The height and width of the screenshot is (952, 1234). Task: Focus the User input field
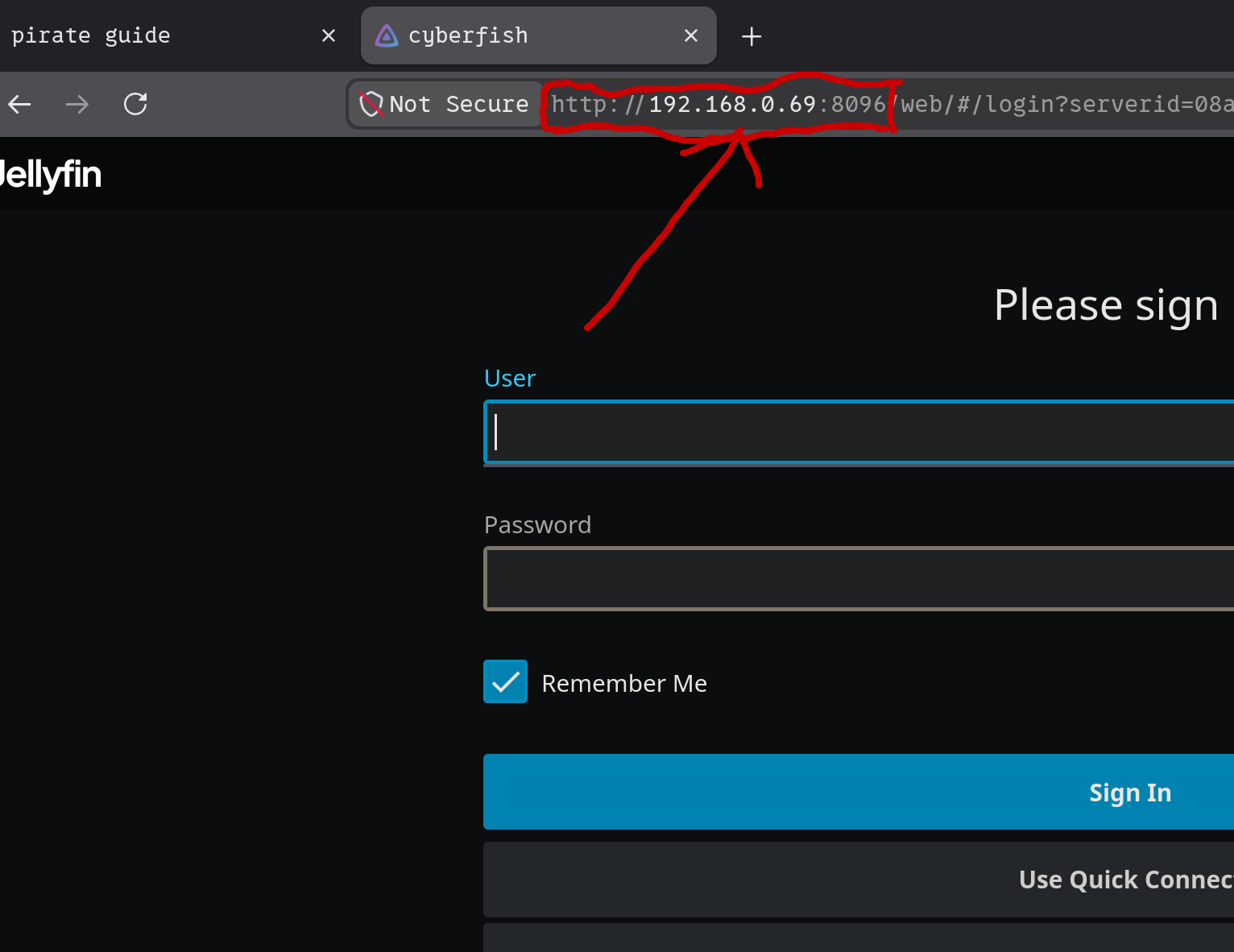point(859,433)
